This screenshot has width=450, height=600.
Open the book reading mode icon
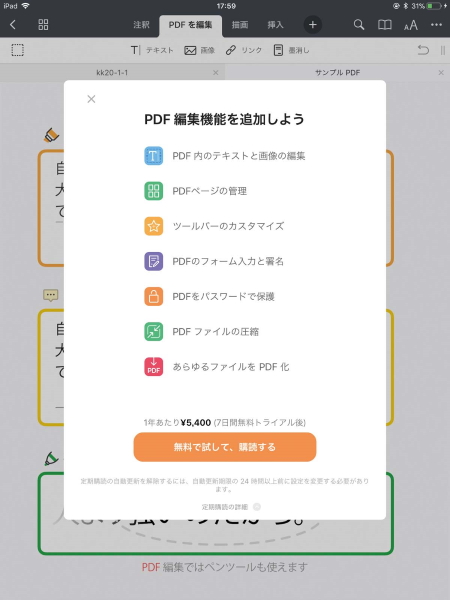[x=385, y=25]
